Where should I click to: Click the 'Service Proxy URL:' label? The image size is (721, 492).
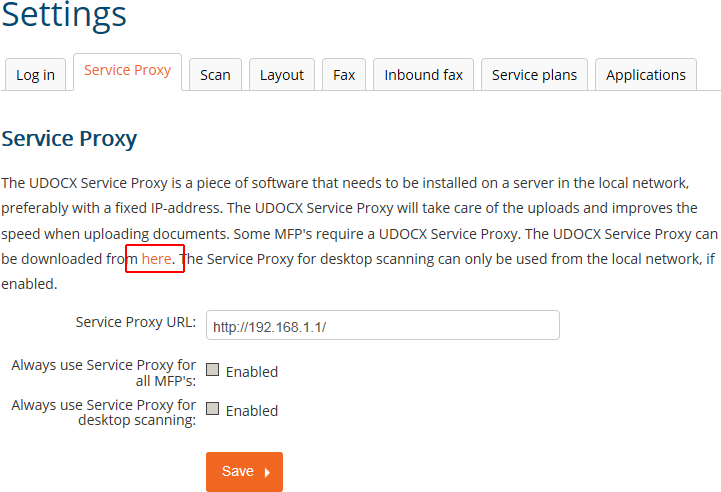pos(136,322)
